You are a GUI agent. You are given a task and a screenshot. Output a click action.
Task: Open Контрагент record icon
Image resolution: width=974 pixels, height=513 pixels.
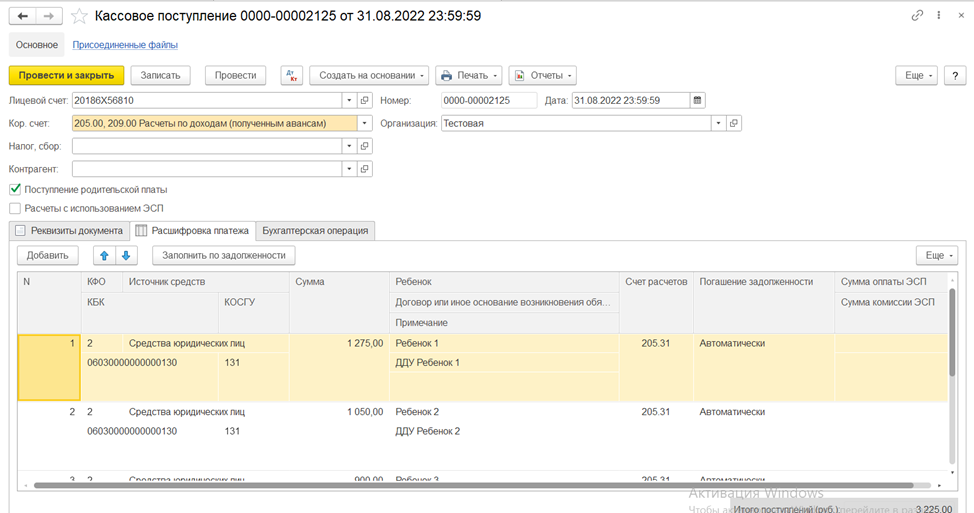[365, 168]
